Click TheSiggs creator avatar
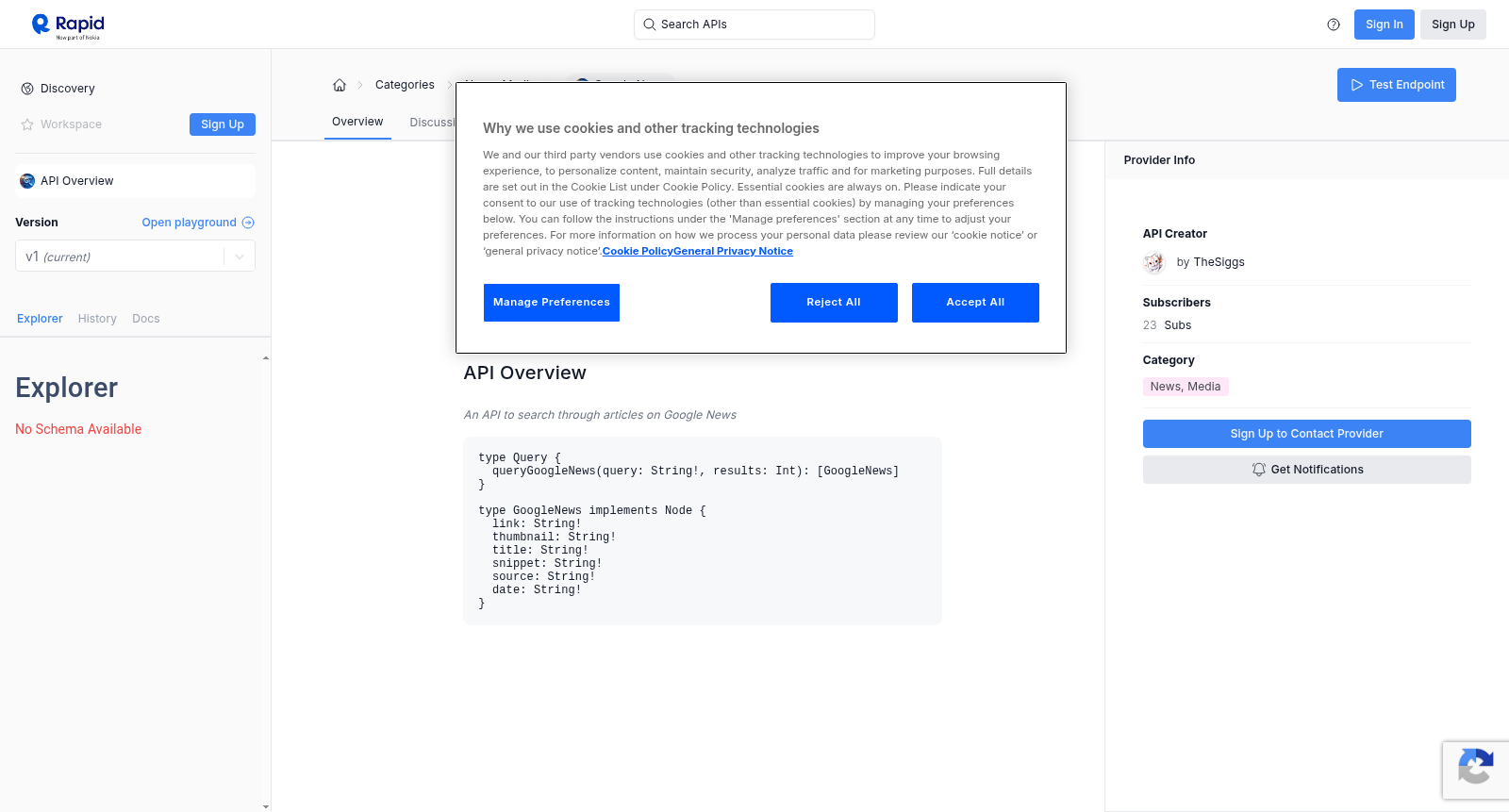 point(1154,262)
